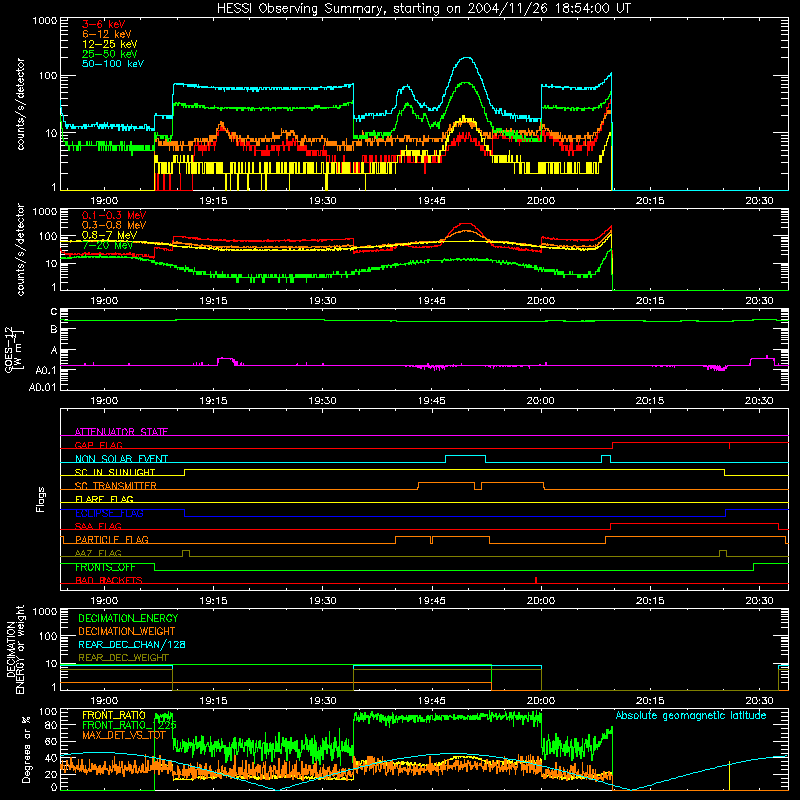Click the 'A0.01' tick on GOES axis
Screen dimensions: 800x800
[x=43, y=387]
